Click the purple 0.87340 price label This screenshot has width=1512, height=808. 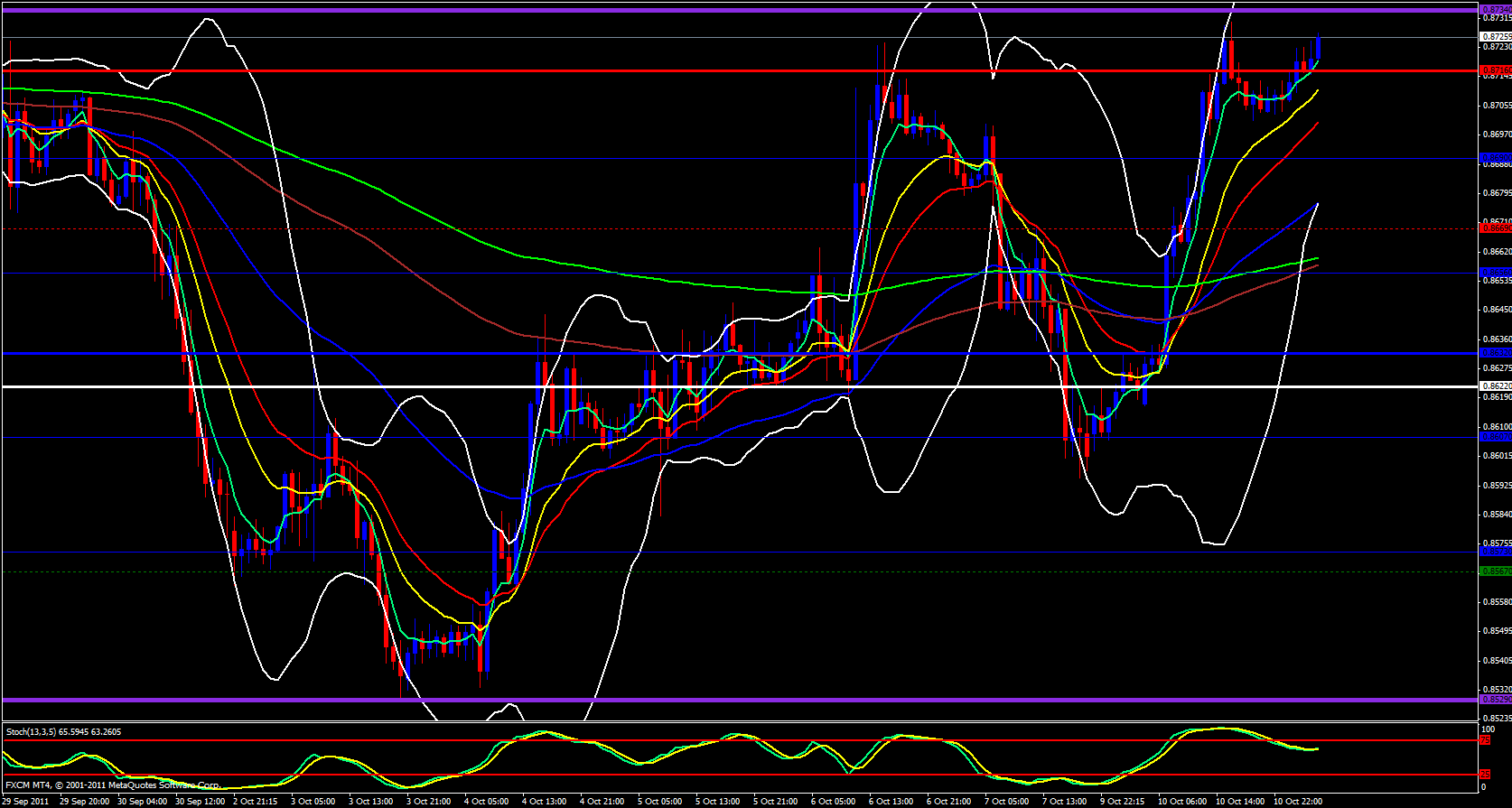click(1495, 9)
